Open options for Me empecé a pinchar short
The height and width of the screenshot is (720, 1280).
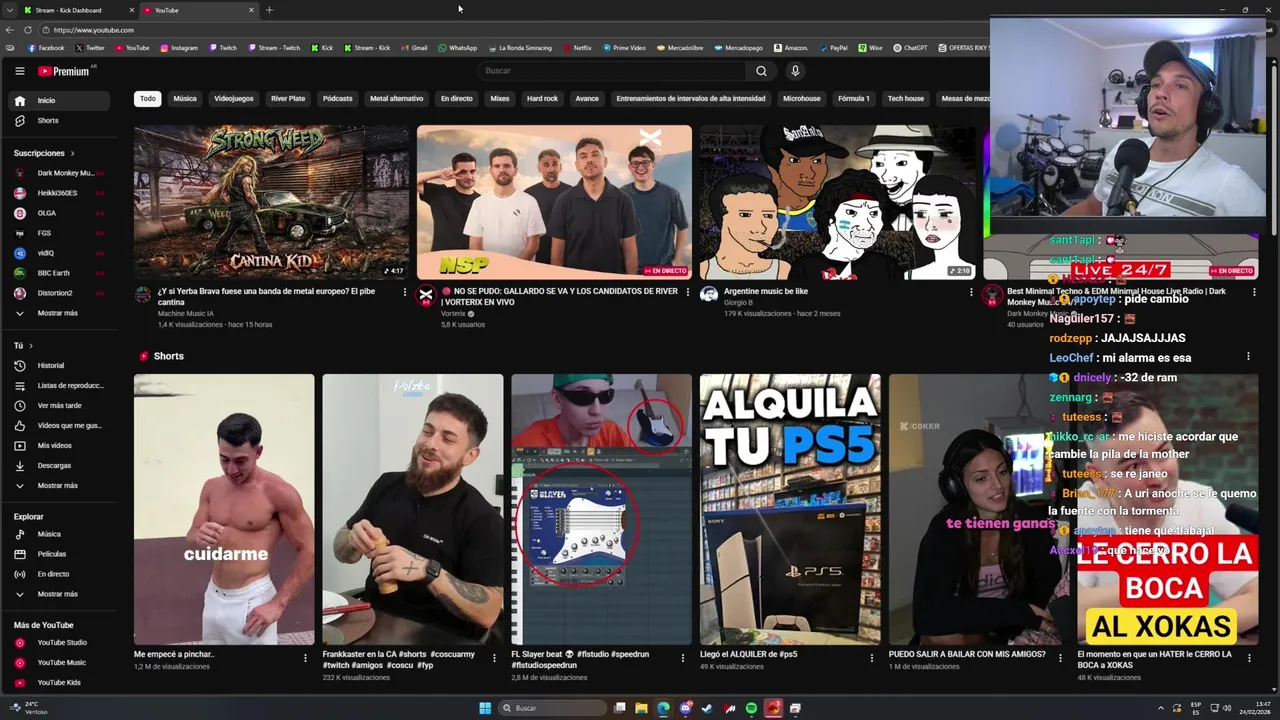click(305, 657)
